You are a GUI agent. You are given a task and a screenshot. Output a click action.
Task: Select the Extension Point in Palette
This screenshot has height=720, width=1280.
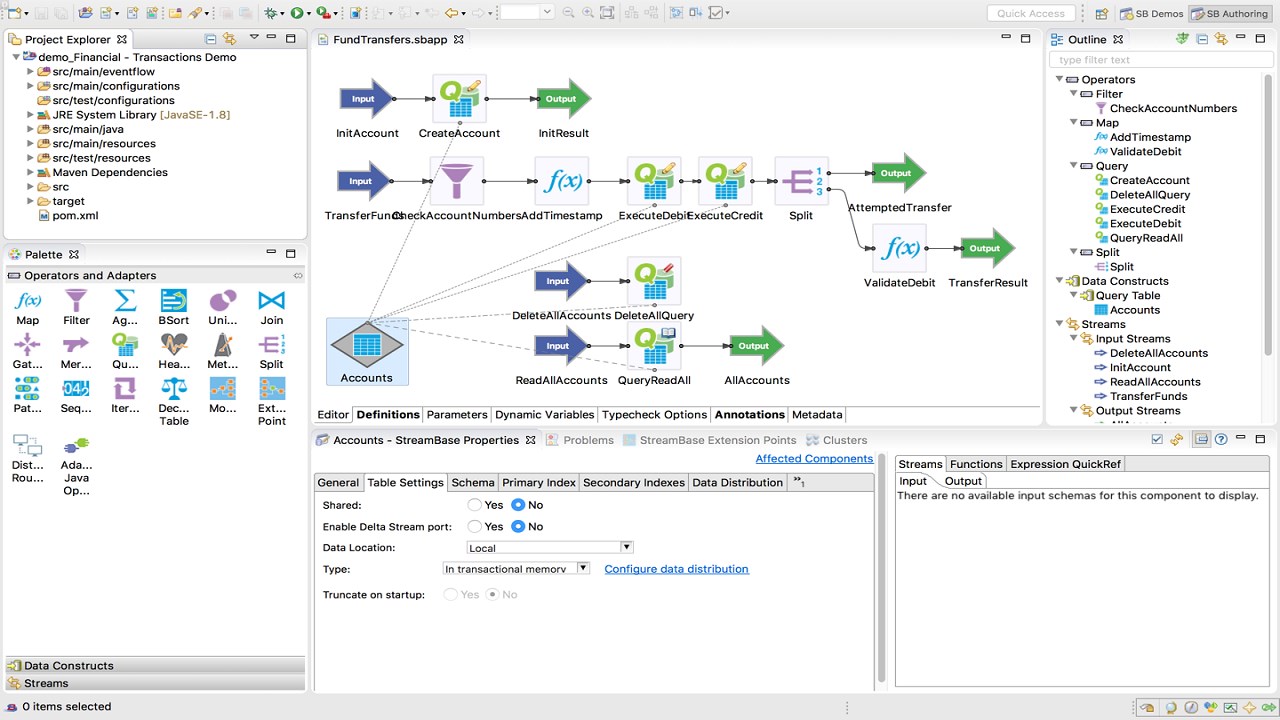(272, 402)
